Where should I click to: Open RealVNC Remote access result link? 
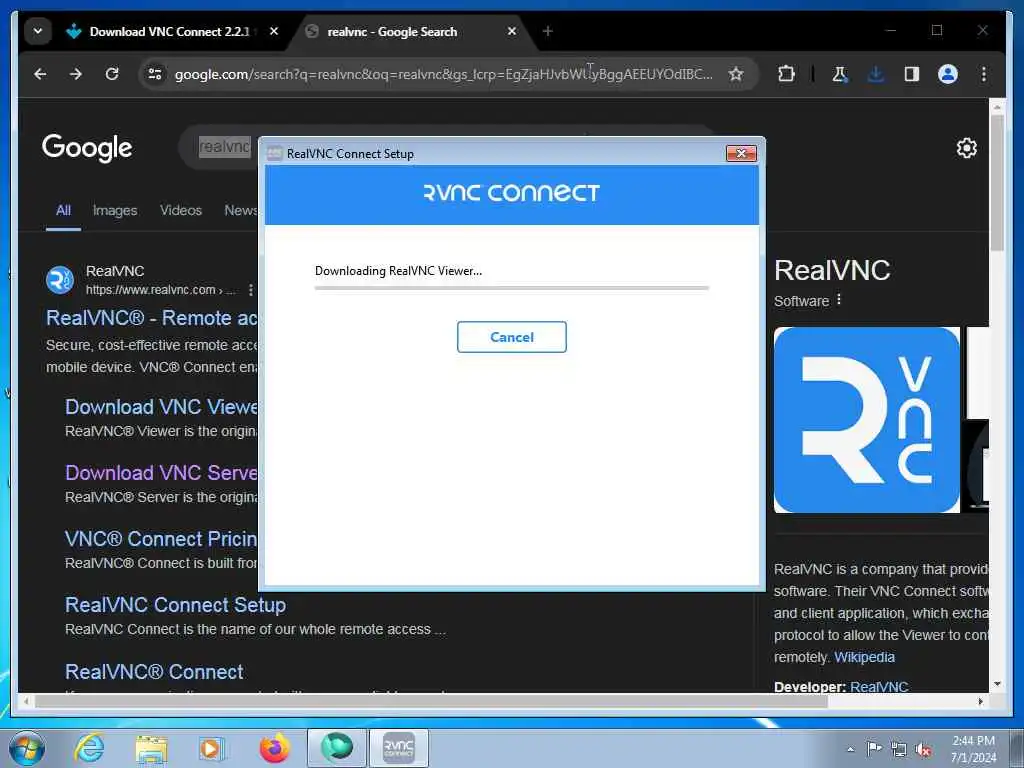(x=152, y=318)
